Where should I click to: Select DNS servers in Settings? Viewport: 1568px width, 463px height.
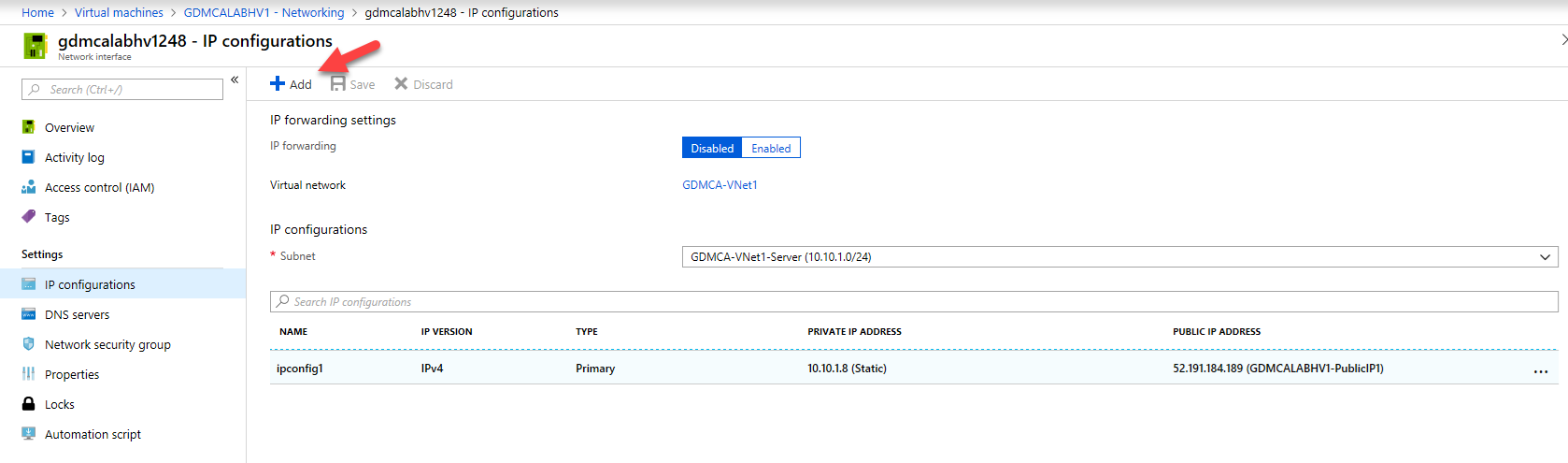(x=77, y=314)
